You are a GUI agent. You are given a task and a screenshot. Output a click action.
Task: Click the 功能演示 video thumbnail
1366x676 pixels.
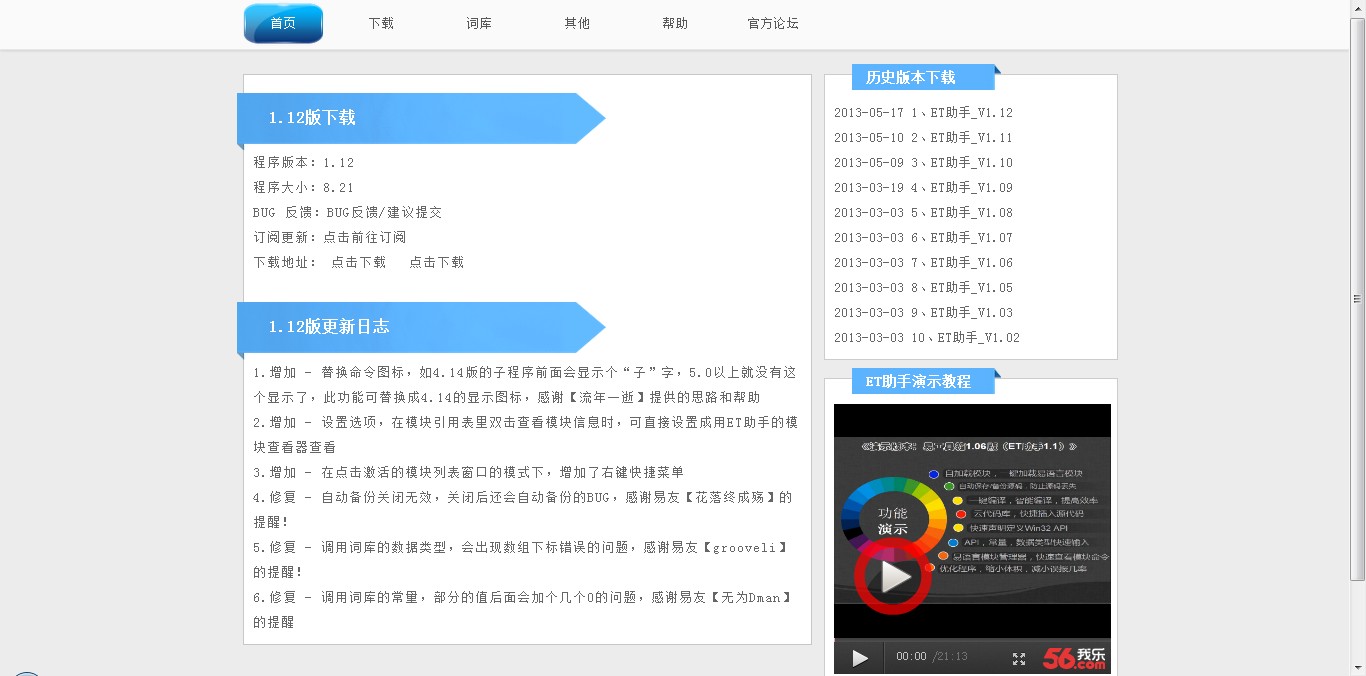(972, 521)
